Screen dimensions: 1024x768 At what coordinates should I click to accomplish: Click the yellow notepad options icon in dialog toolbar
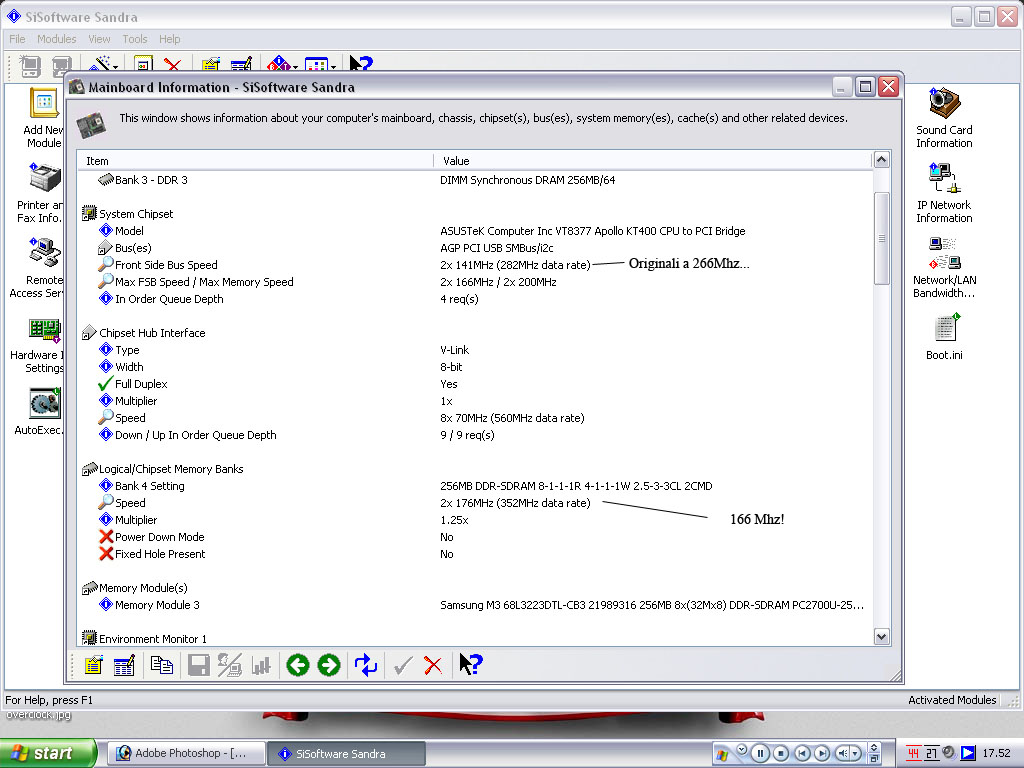(x=93, y=665)
